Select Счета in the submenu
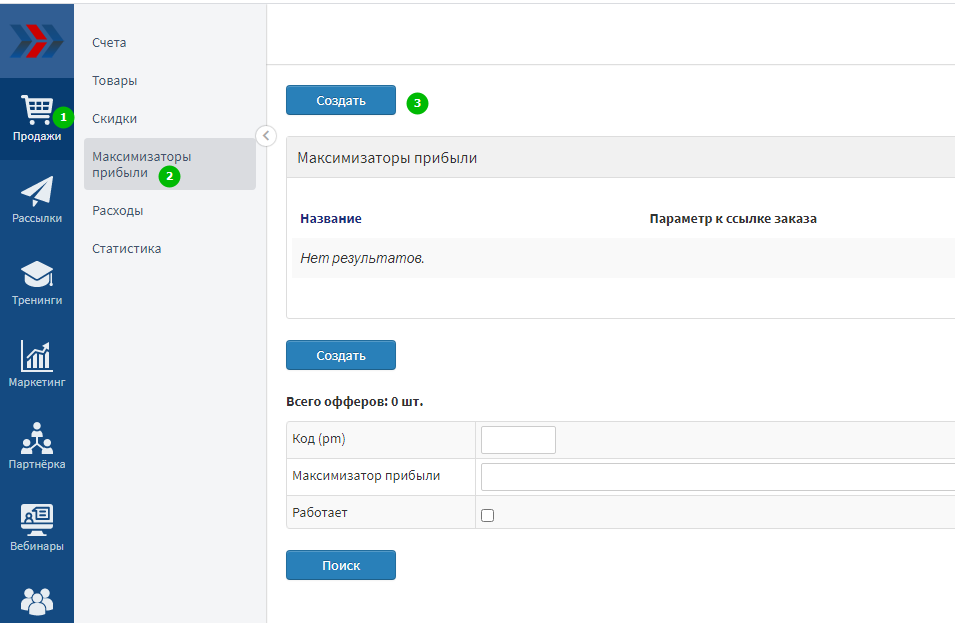Image resolution: width=955 pixels, height=623 pixels. 109,43
